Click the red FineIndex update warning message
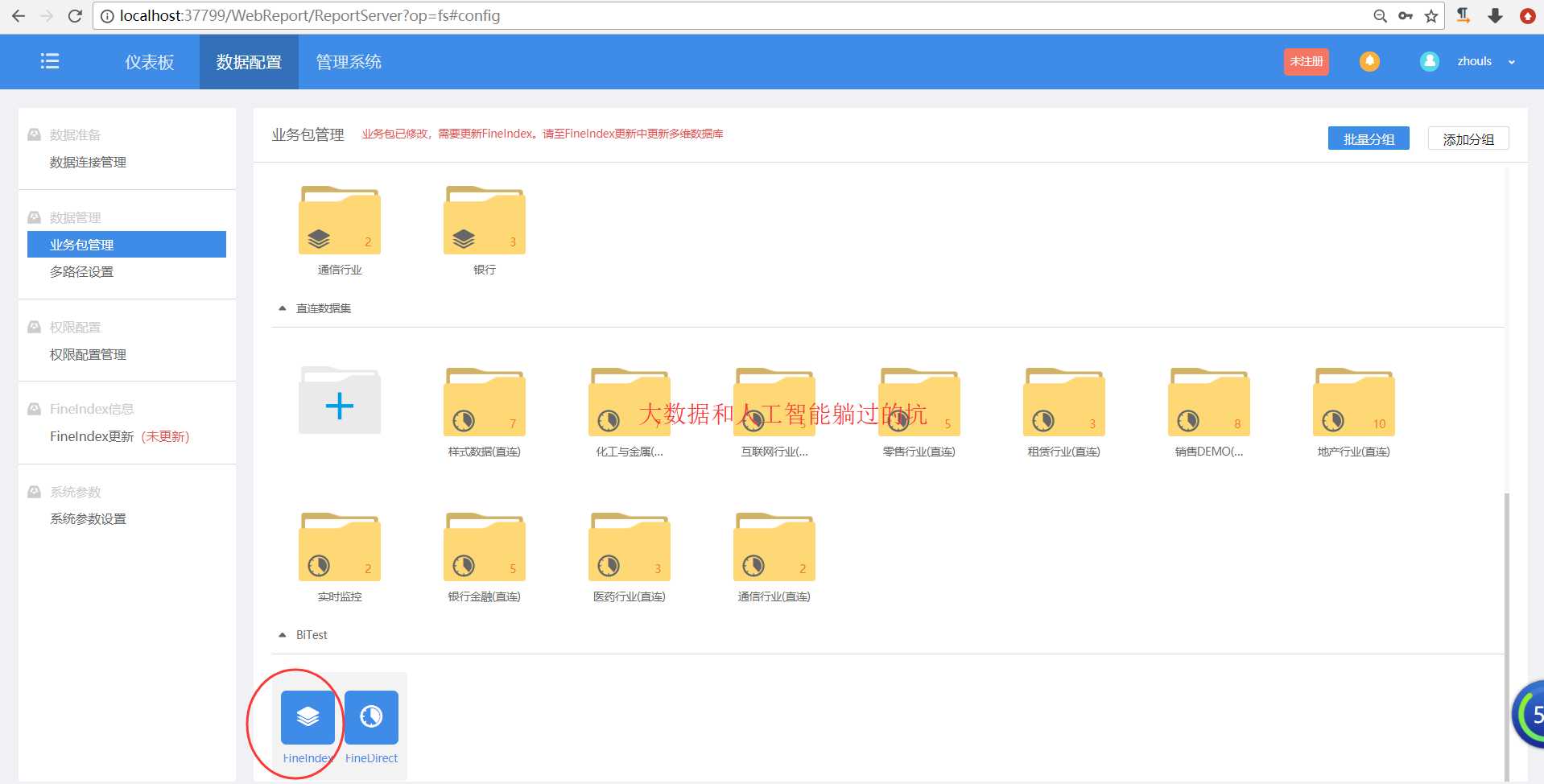Viewport: 1544px width, 784px height. click(542, 134)
